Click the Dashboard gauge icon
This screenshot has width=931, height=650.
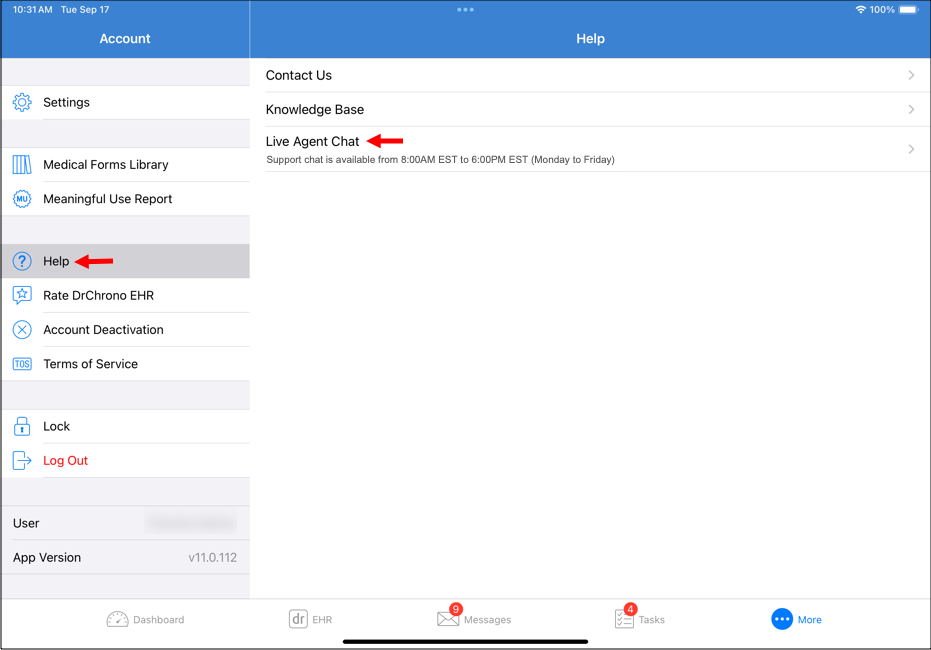point(117,619)
